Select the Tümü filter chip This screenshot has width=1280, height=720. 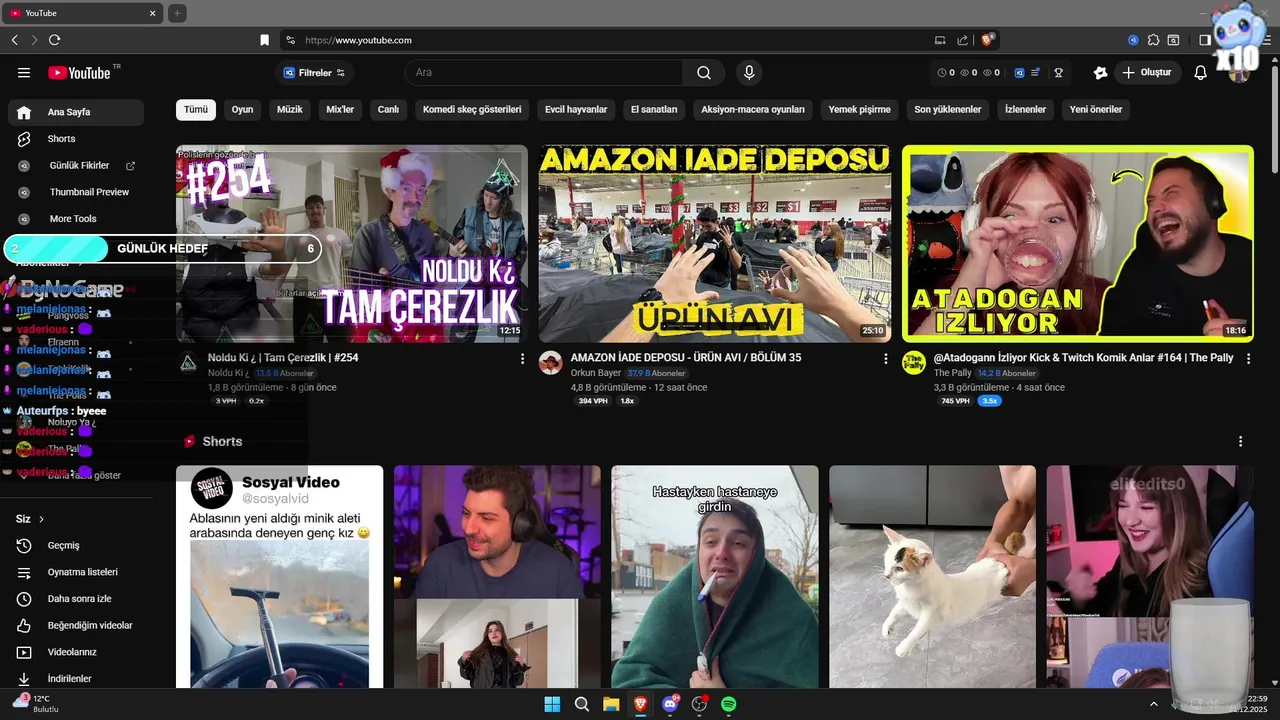[196, 110]
